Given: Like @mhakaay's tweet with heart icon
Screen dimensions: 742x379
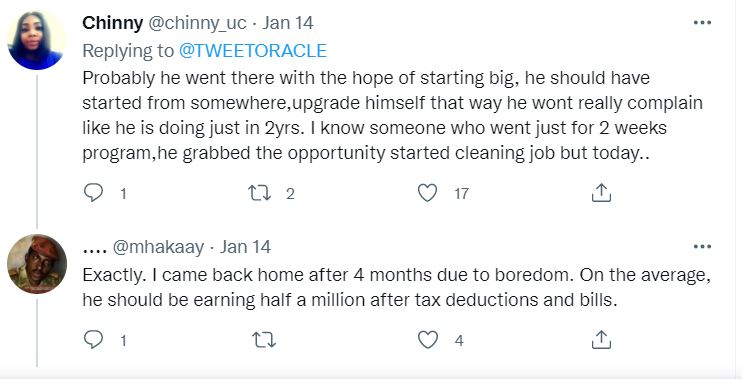Looking at the screenshot, I should 428,340.
